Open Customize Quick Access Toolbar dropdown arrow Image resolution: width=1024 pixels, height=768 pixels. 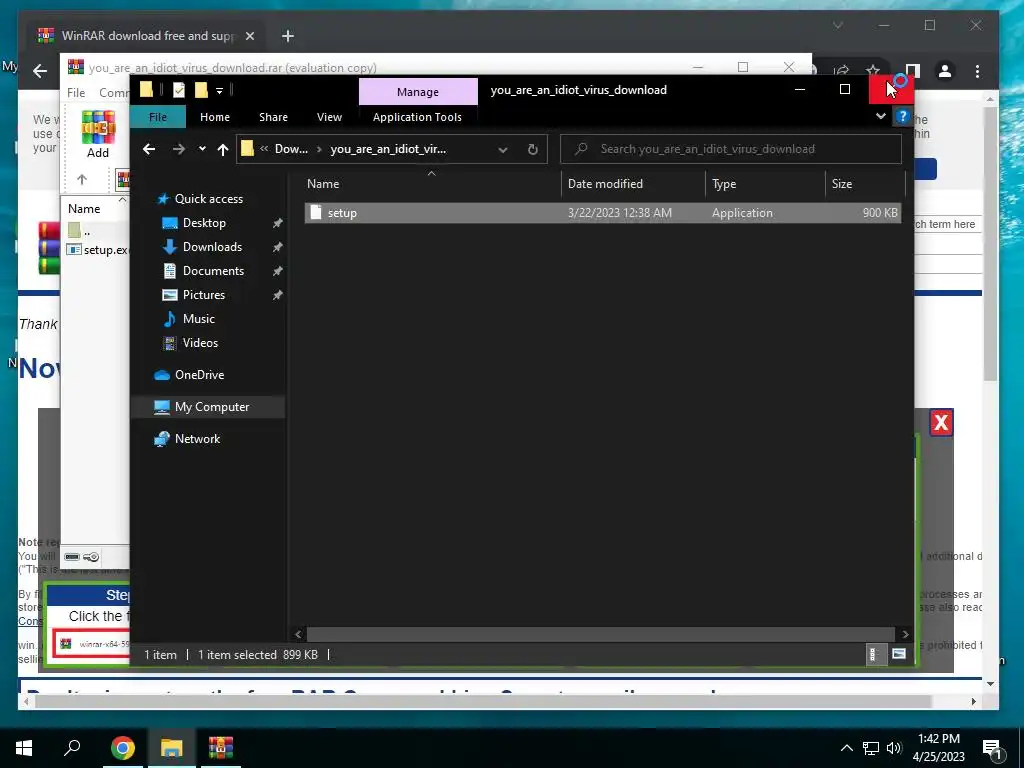pos(219,90)
